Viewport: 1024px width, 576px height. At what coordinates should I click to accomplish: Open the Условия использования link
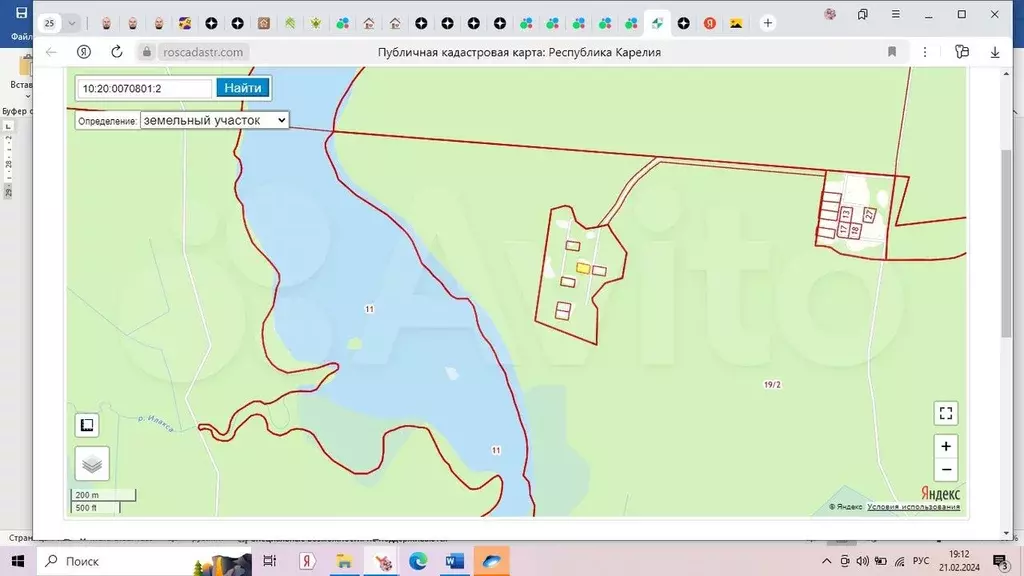coord(913,507)
